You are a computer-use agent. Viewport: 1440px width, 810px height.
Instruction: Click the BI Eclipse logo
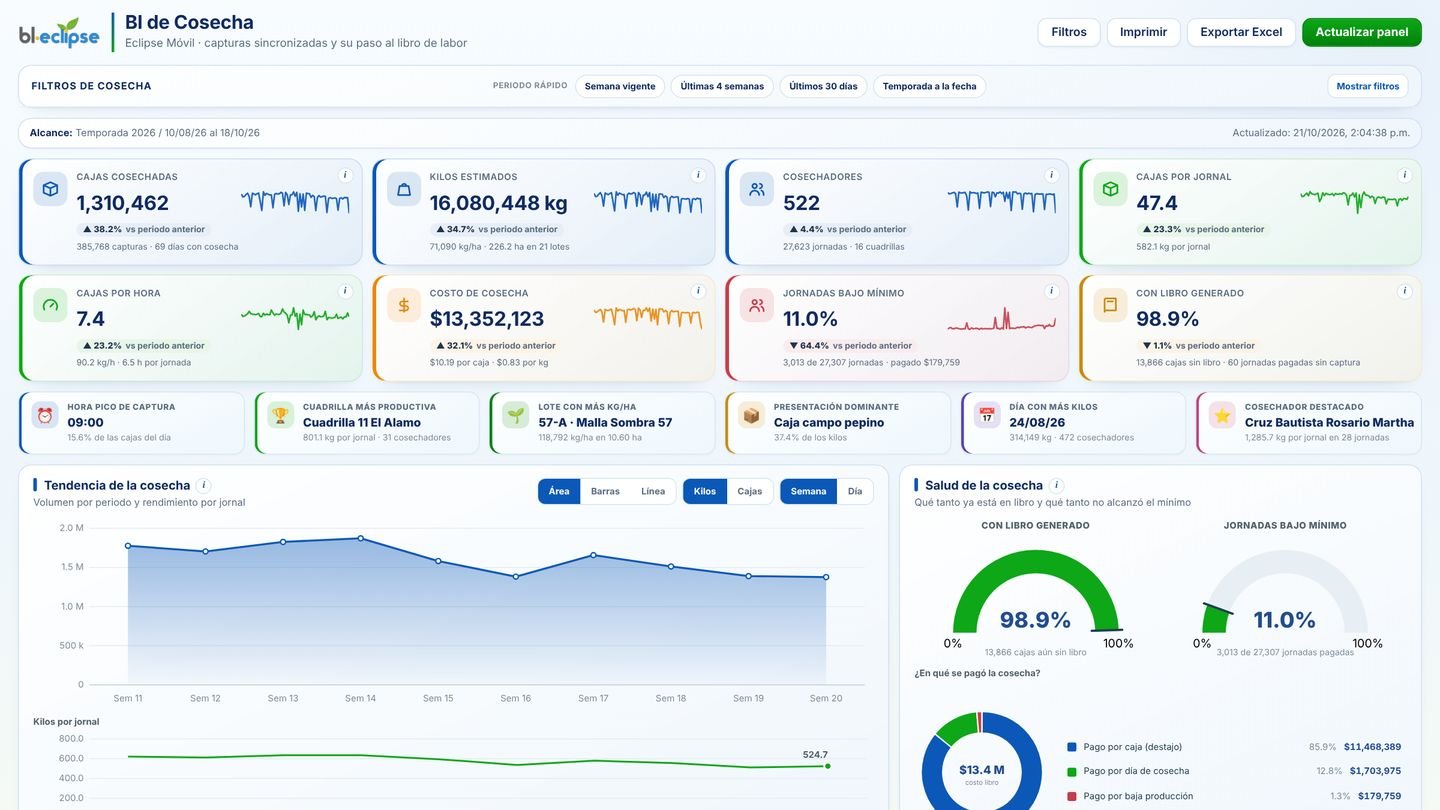pyautogui.click(x=59, y=33)
